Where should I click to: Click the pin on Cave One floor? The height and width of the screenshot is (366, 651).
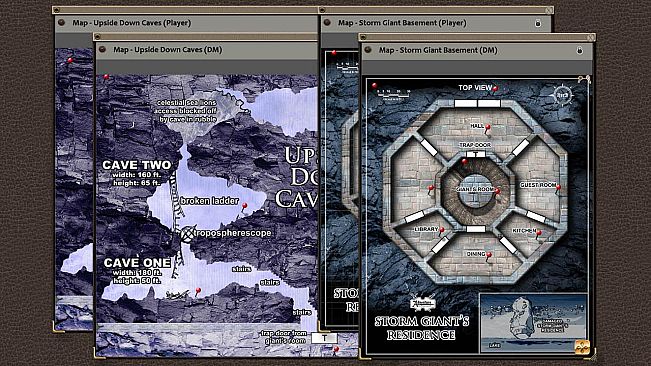coord(198,291)
